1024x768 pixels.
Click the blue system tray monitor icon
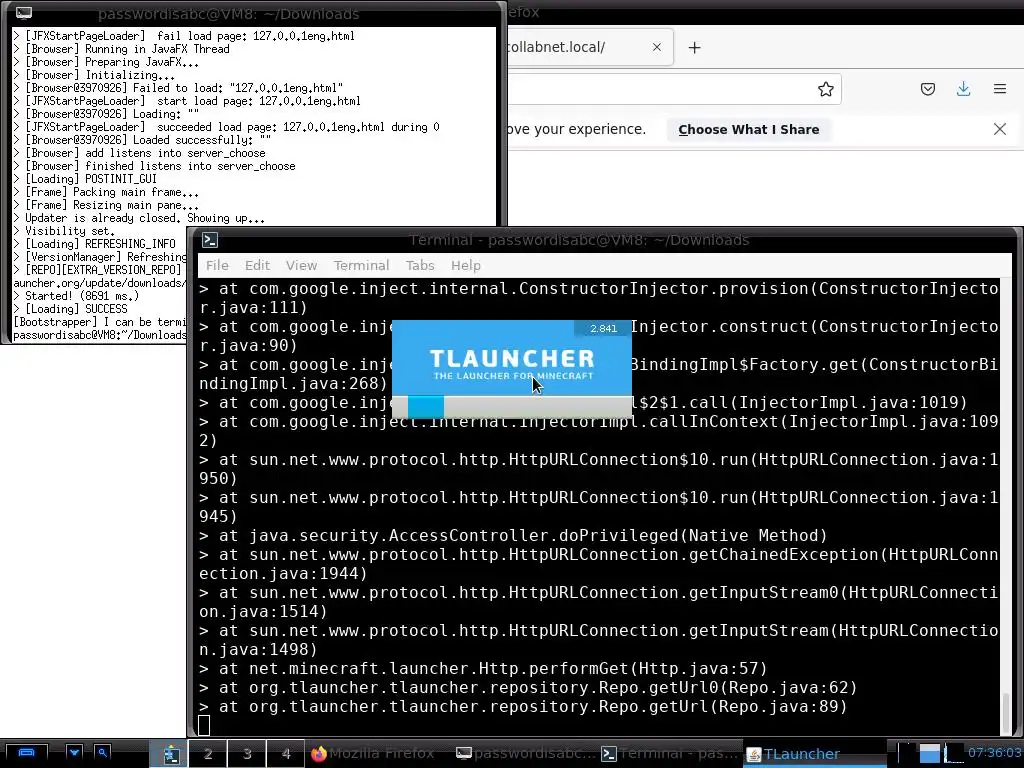point(930,752)
